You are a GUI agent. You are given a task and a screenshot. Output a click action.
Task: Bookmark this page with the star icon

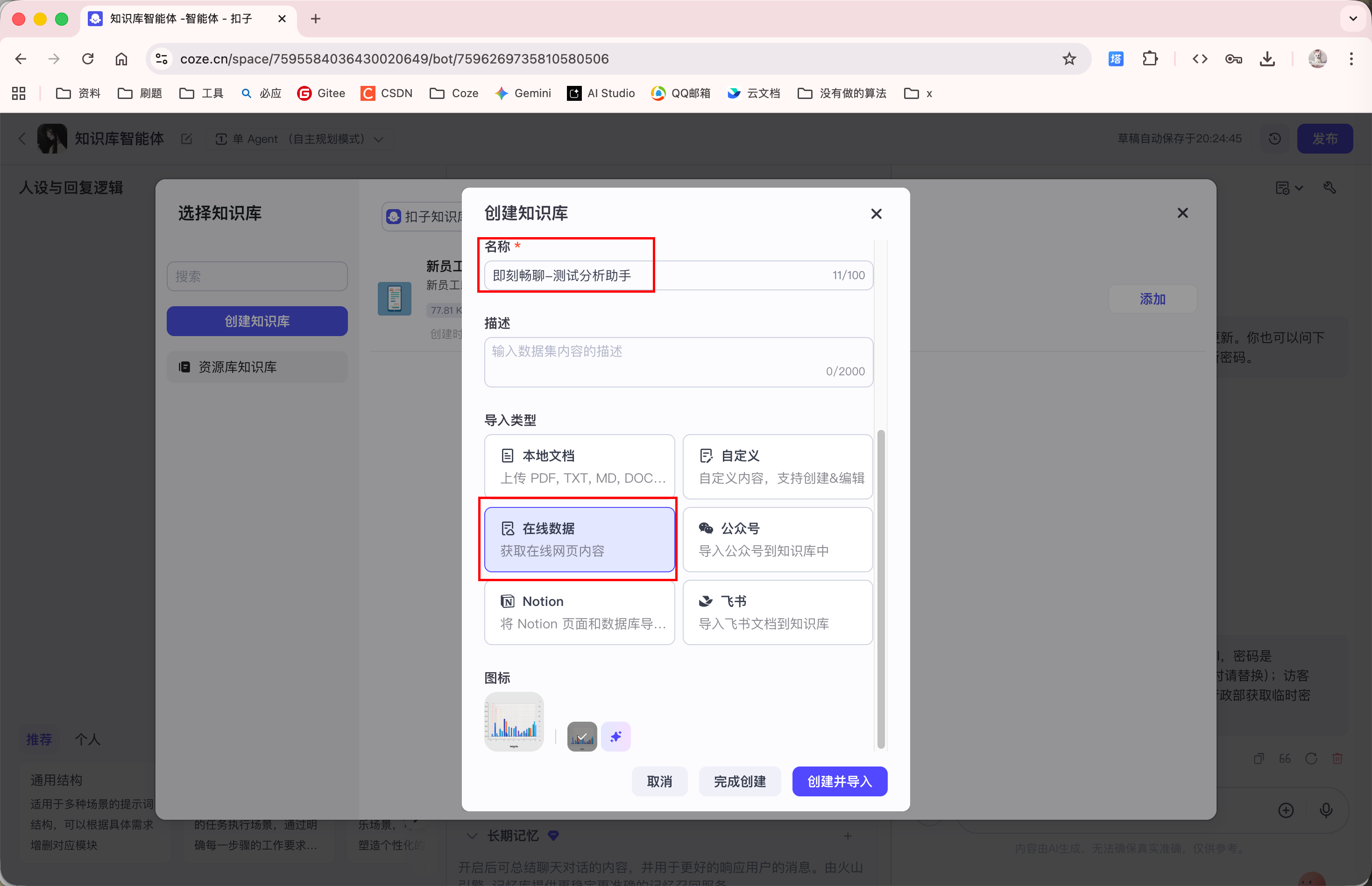tap(1069, 59)
